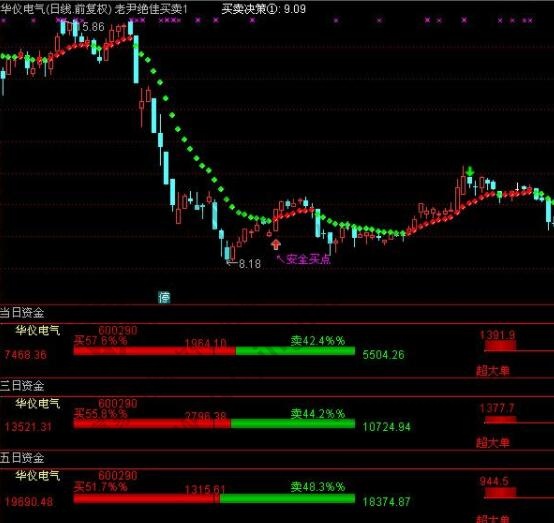Image resolution: width=554 pixels, height=523 pixels.
Task: Click the 超大单 label in 三日资金 panel
Action: (x=493, y=442)
